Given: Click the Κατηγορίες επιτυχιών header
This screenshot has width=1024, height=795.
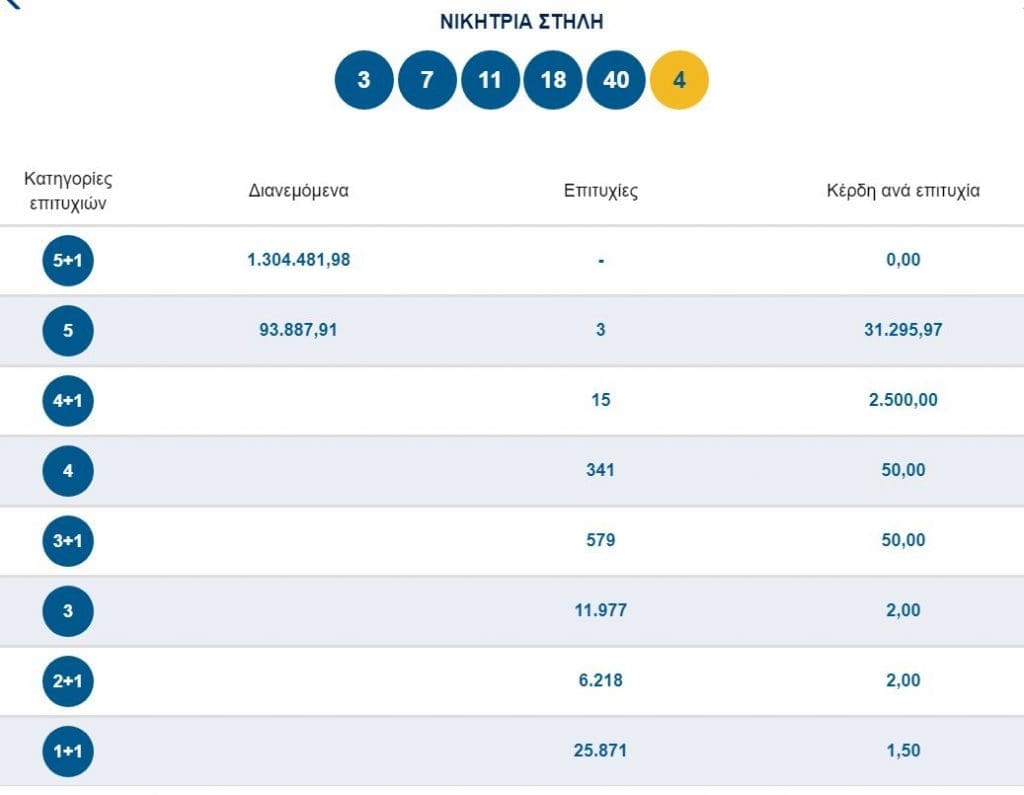Looking at the screenshot, I should click(68, 190).
